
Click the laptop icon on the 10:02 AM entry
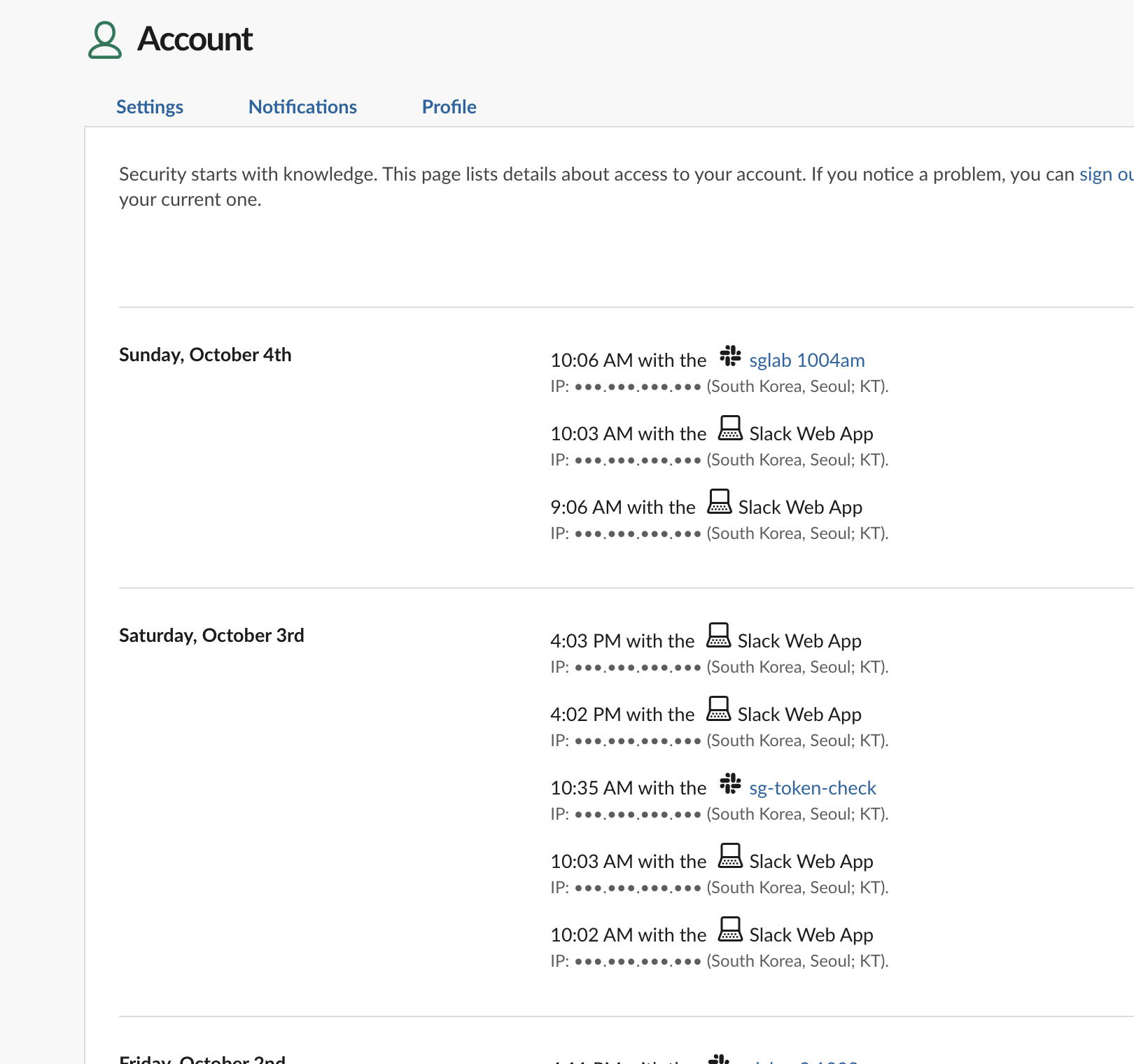pyautogui.click(x=730, y=930)
